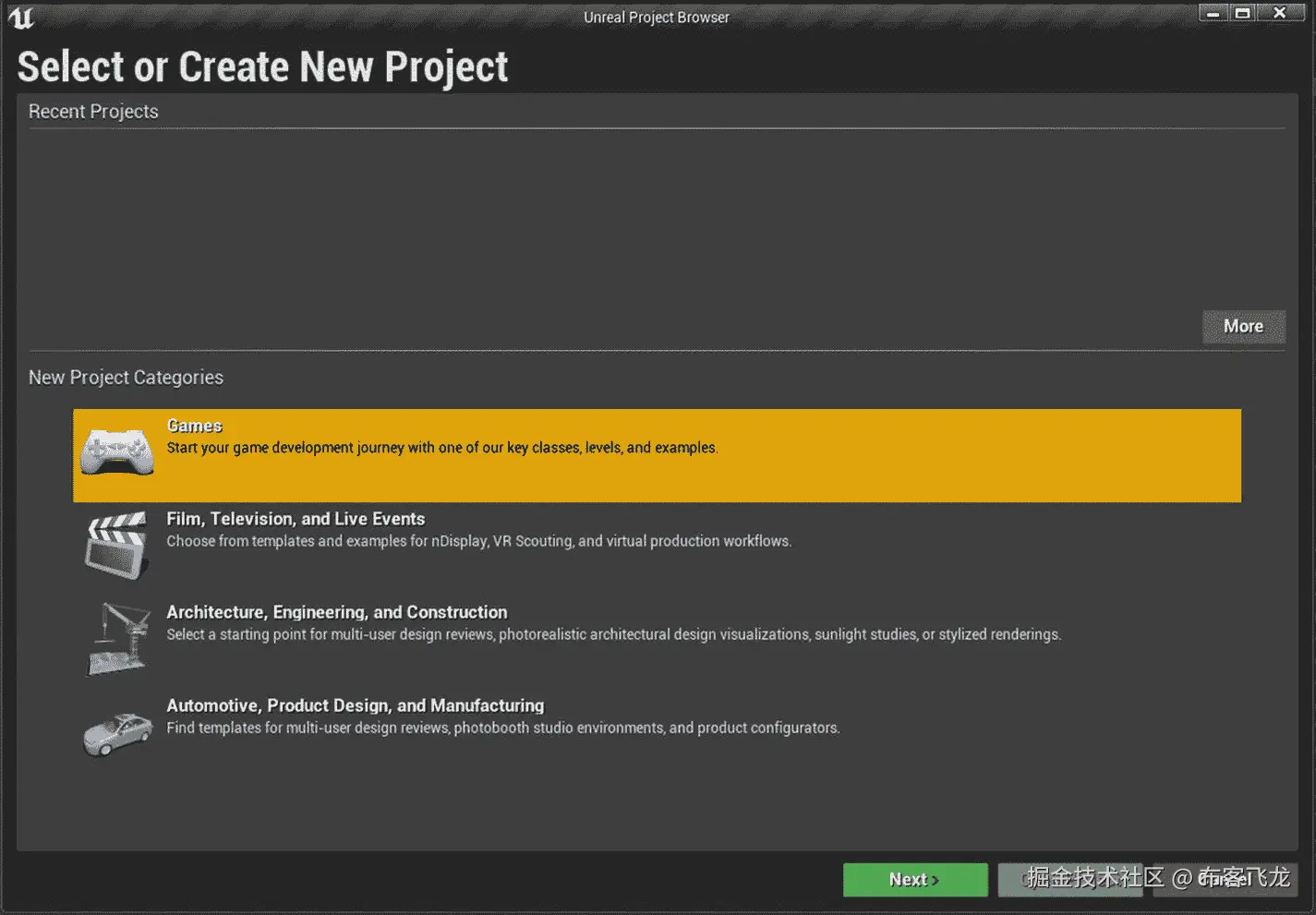This screenshot has height=915, width=1316.
Task: Pick Architecture, Engineering, and Construction title
Action: (337, 612)
